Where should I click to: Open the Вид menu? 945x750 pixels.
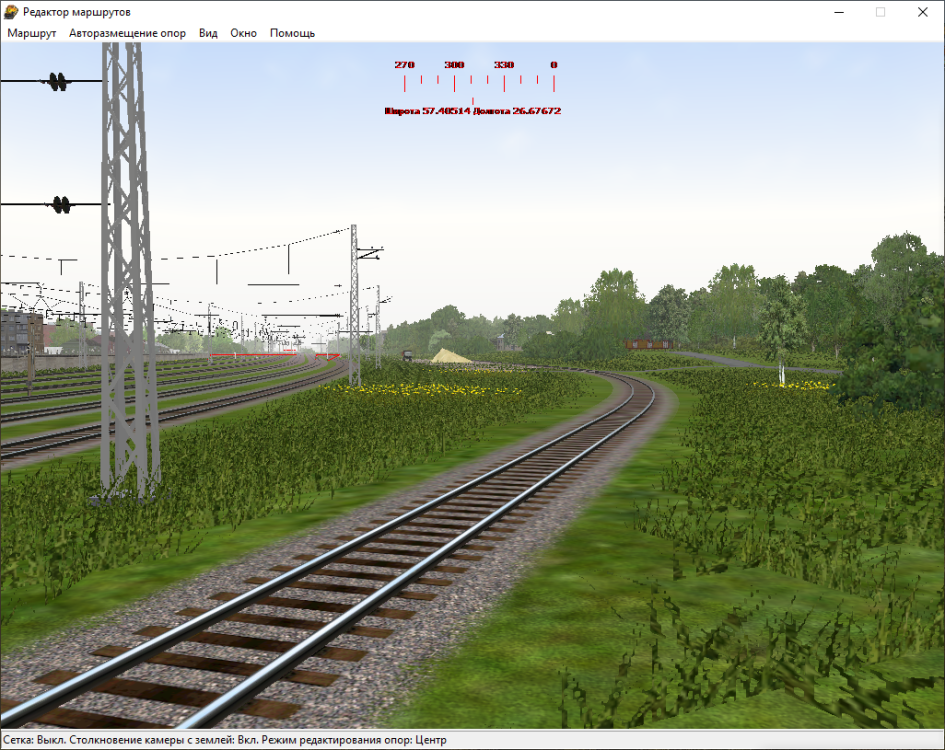208,33
